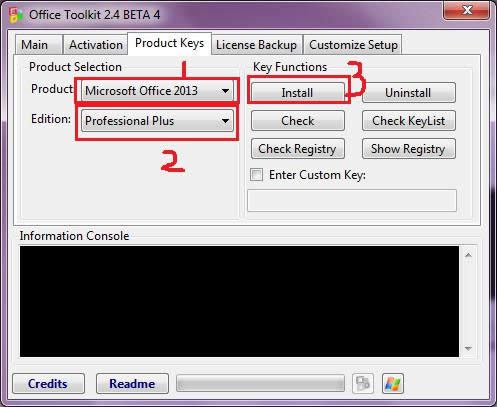Screen dimensions: 497x407
Task: Click the Product Selection group label
Action: (75, 67)
